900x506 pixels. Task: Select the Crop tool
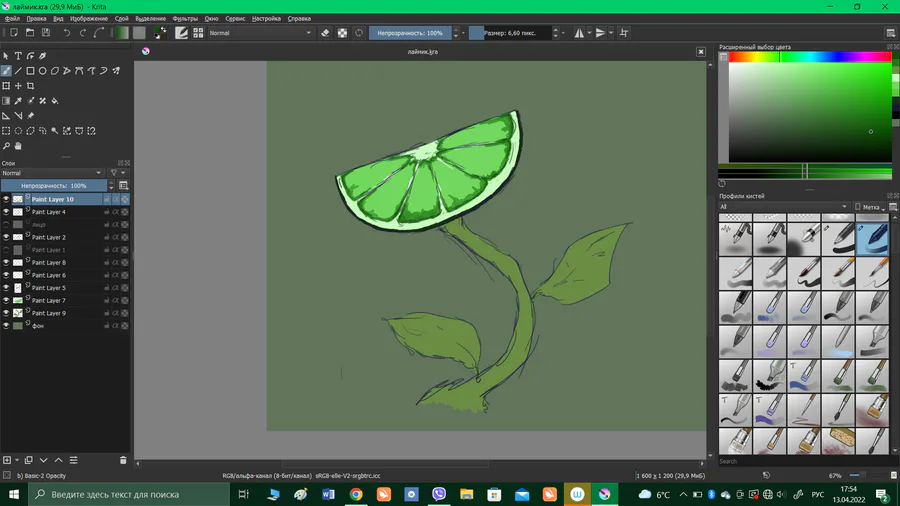coord(30,85)
